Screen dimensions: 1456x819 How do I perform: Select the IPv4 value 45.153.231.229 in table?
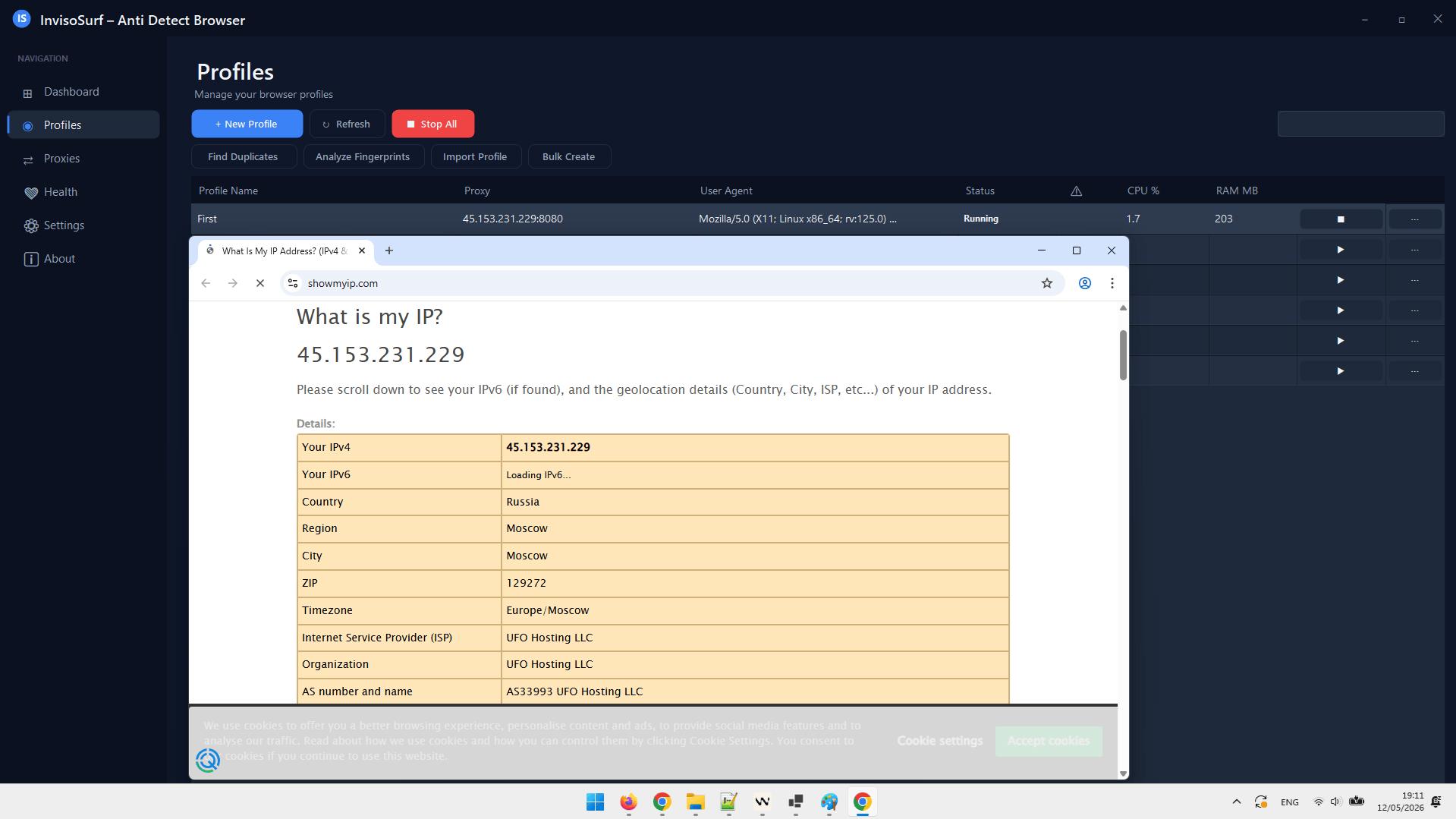coord(548,447)
